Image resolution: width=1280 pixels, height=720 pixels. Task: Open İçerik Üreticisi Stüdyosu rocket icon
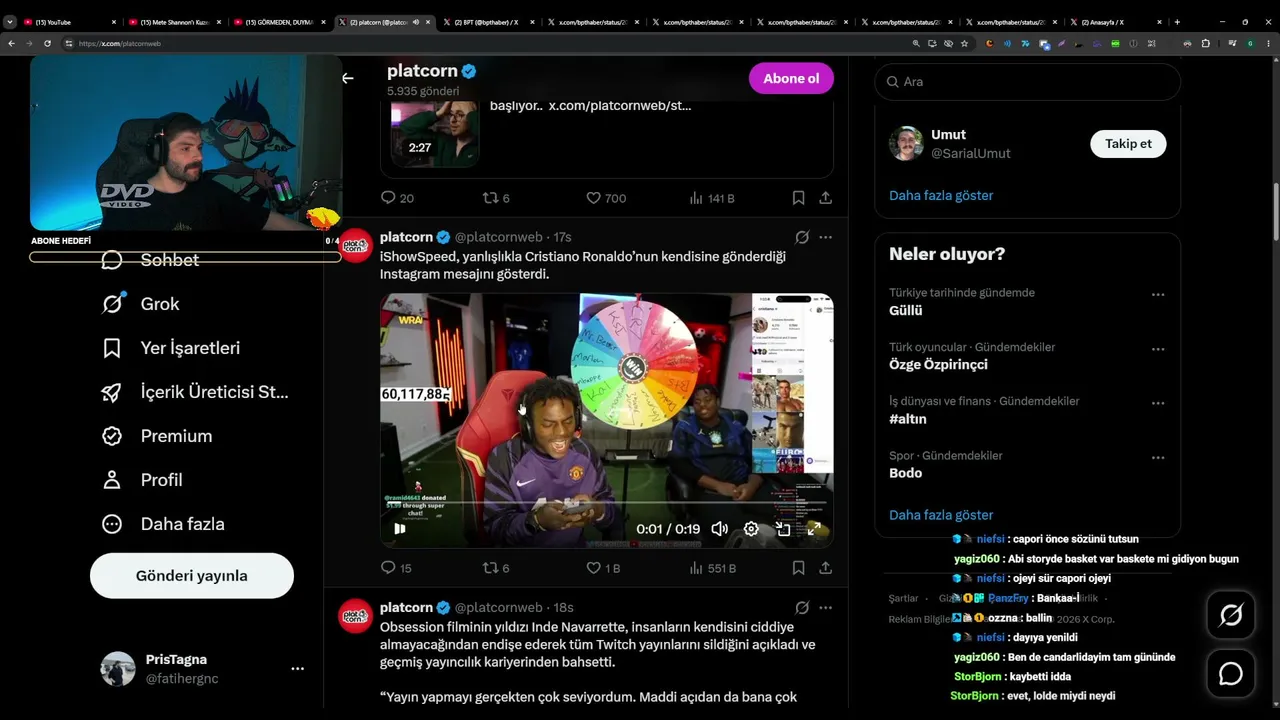(112, 392)
